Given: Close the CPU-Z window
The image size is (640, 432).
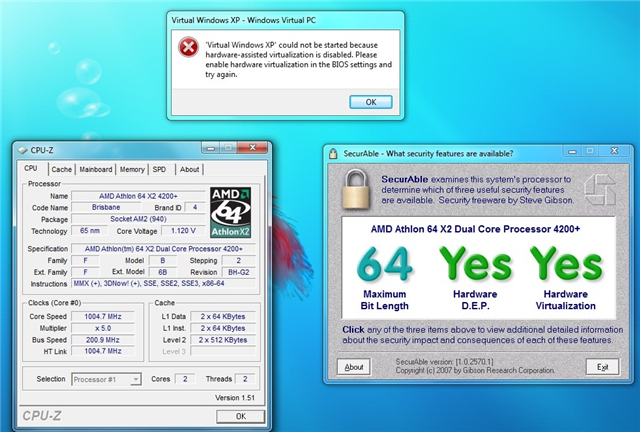Looking at the screenshot, I should (x=253, y=148).
